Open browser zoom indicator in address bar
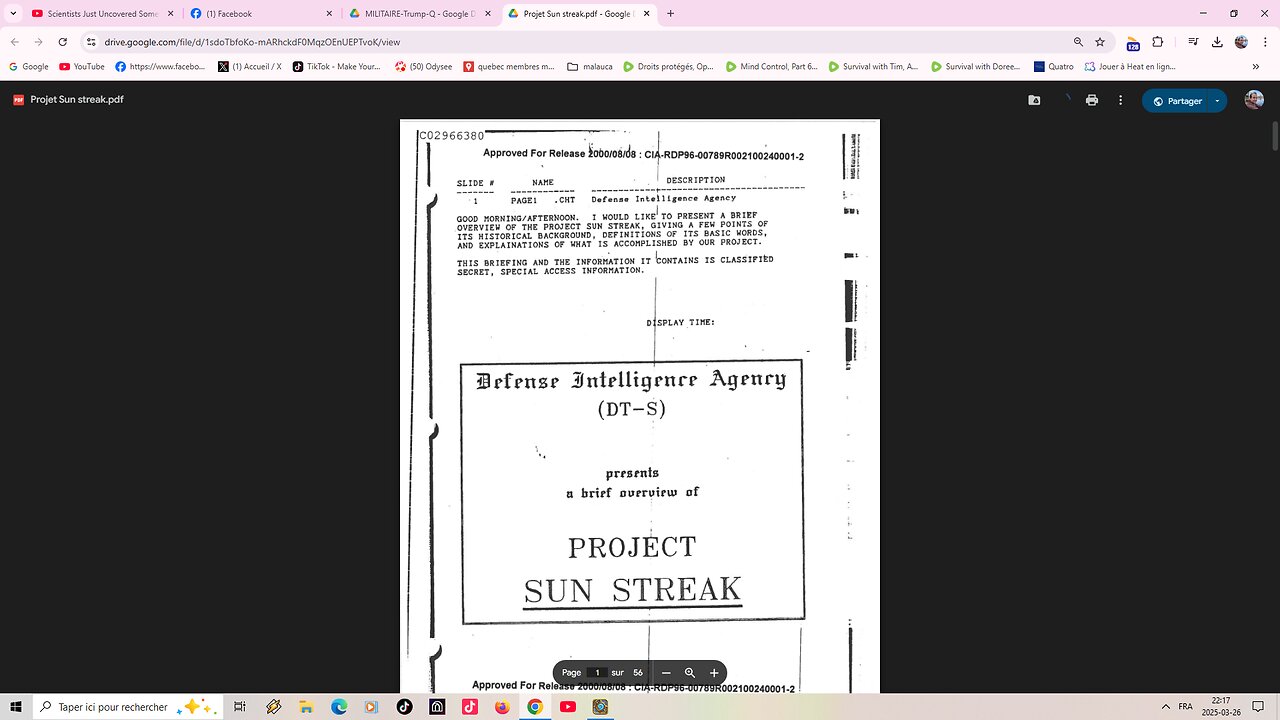 pyautogui.click(x=1078, y=42)
